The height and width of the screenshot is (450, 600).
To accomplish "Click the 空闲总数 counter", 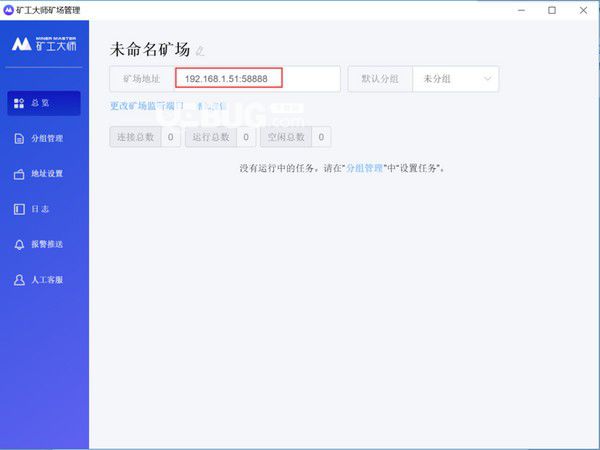I will [295, 137].
